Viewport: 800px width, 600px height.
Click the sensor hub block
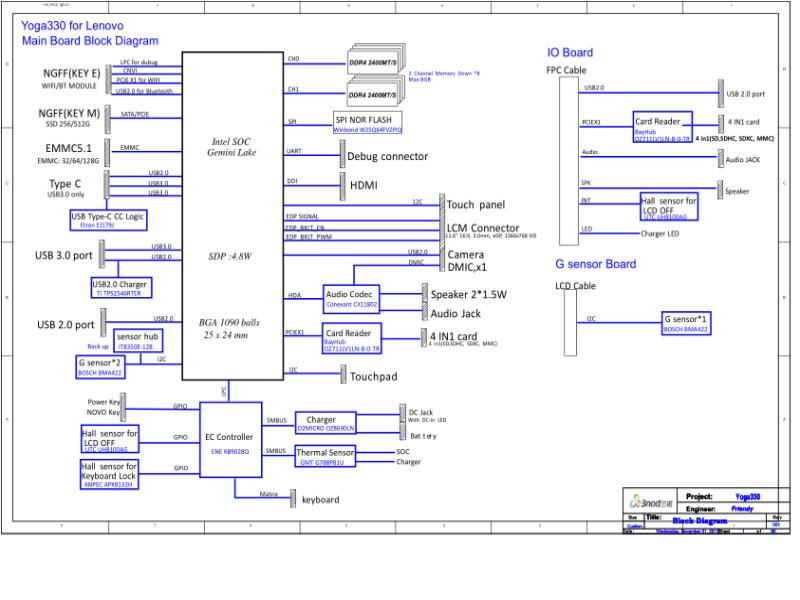coord(138,340)
